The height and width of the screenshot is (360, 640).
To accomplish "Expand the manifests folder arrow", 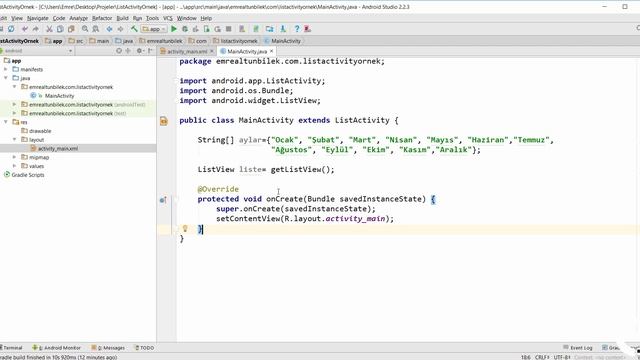I will (6, 69).
